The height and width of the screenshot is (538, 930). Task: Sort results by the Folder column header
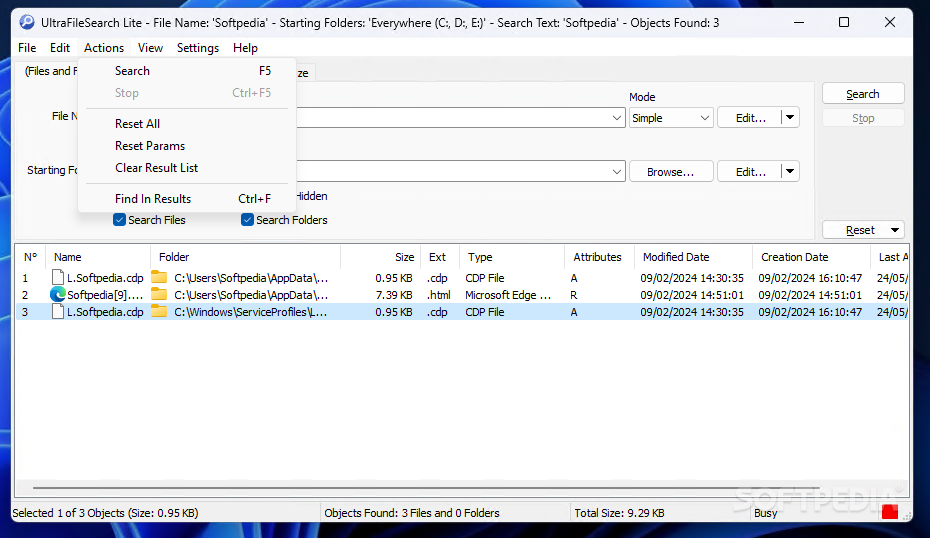[246, 257]
